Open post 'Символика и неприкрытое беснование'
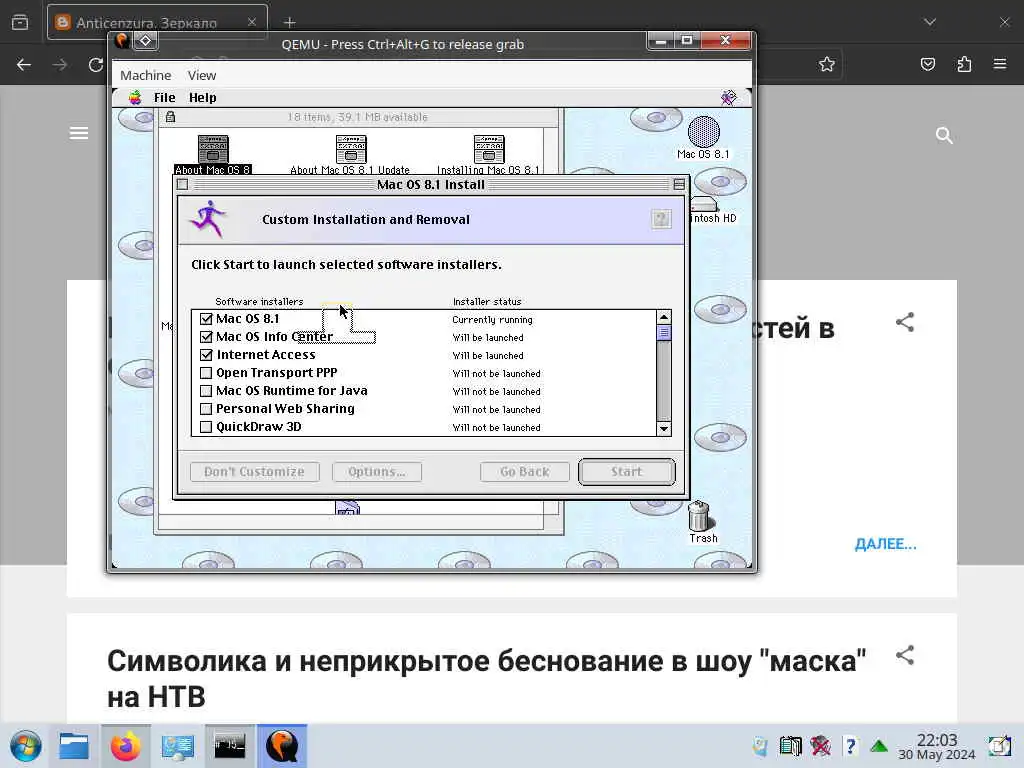The height and width of the screenshot is (768, 1024). [487, 679]
